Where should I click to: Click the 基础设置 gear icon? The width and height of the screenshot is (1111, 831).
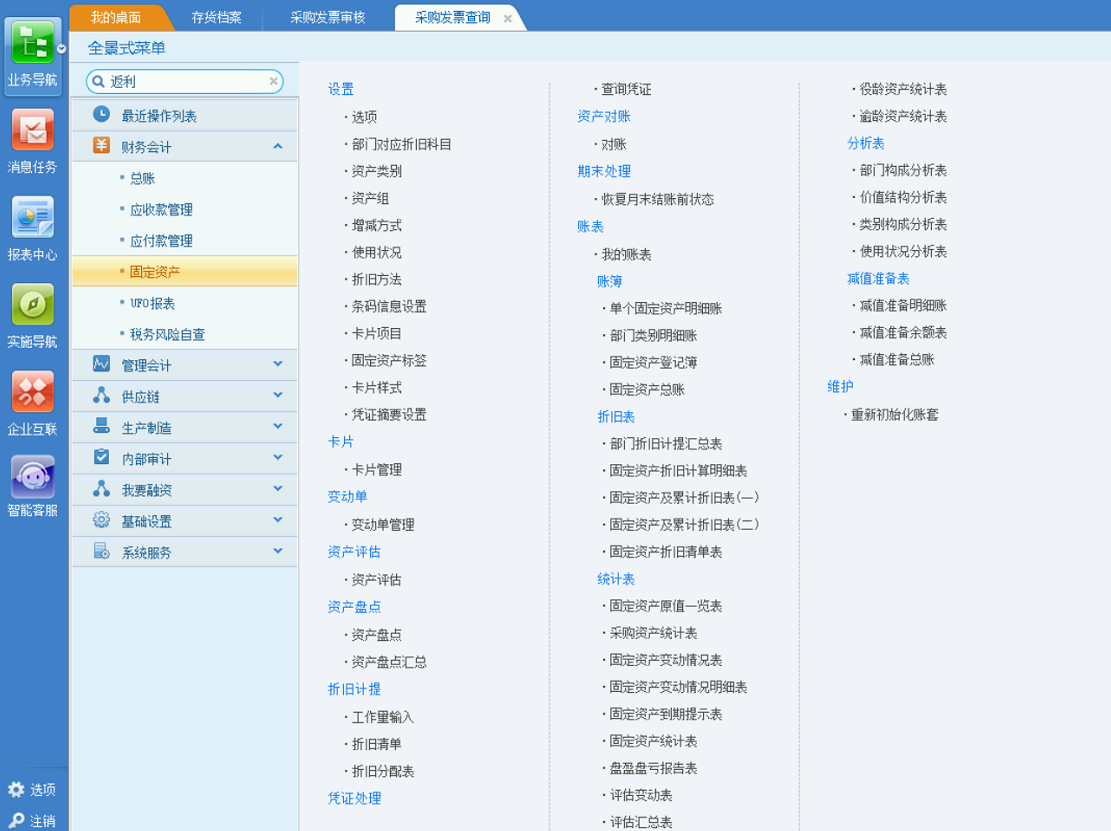click(101, 519)
